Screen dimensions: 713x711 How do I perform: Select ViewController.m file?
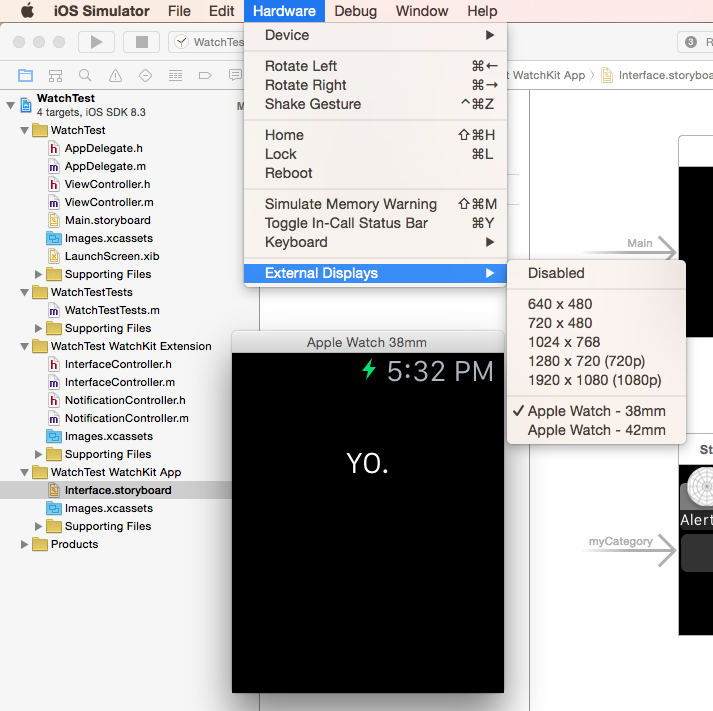(109, 202)
